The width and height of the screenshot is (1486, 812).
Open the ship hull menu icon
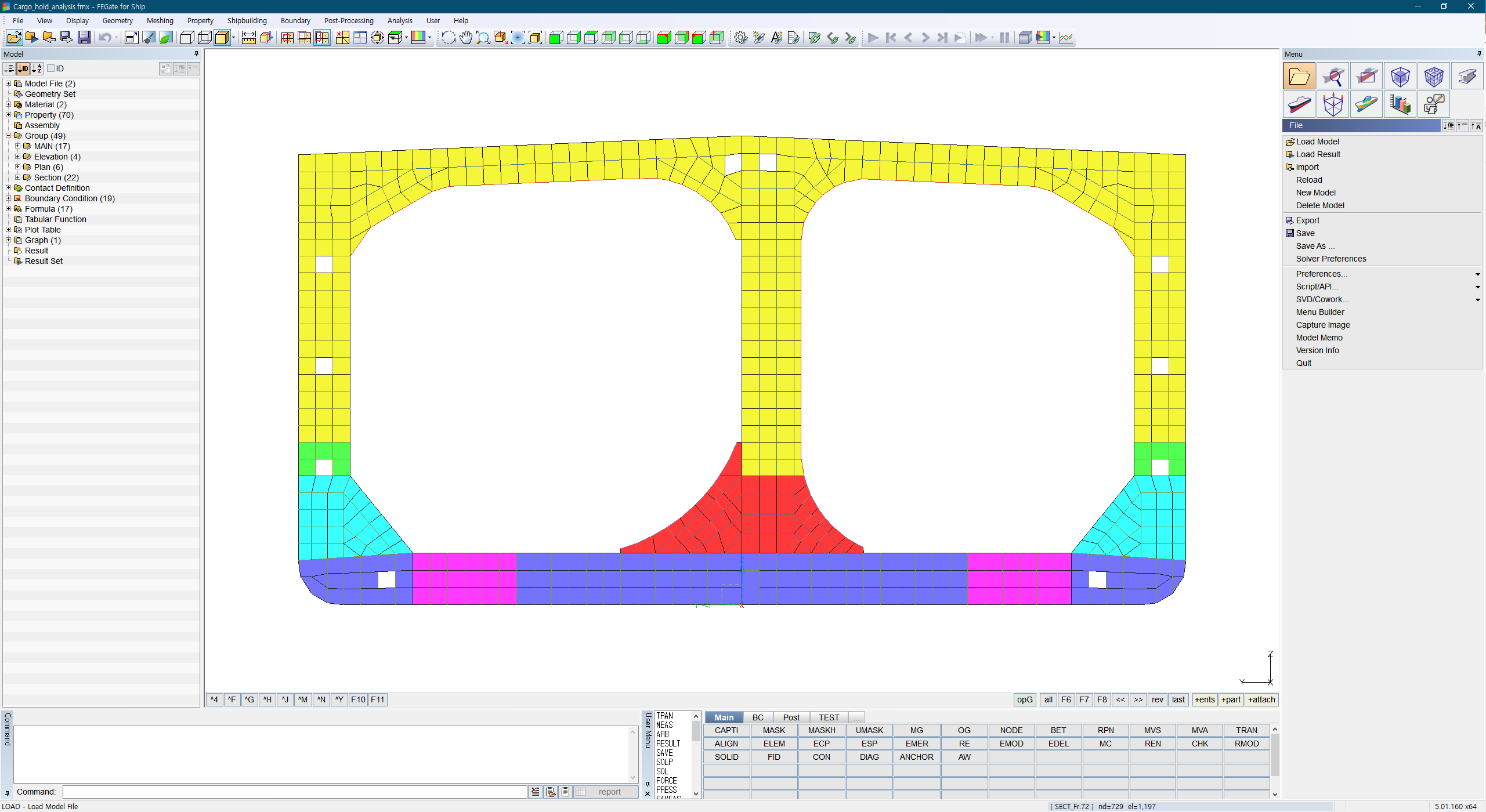click(1299, 105)
